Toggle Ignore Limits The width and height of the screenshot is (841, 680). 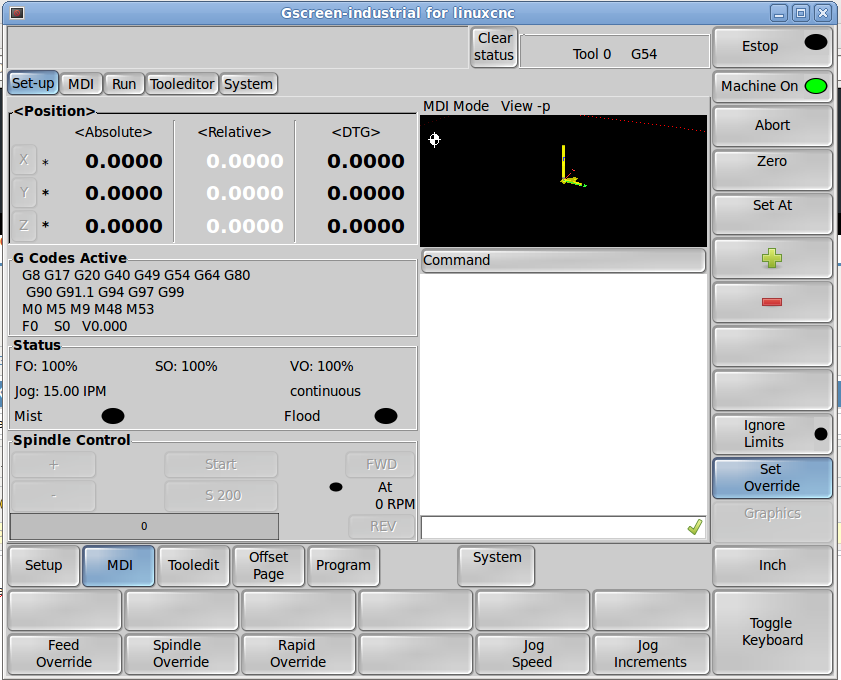point(772,433)
